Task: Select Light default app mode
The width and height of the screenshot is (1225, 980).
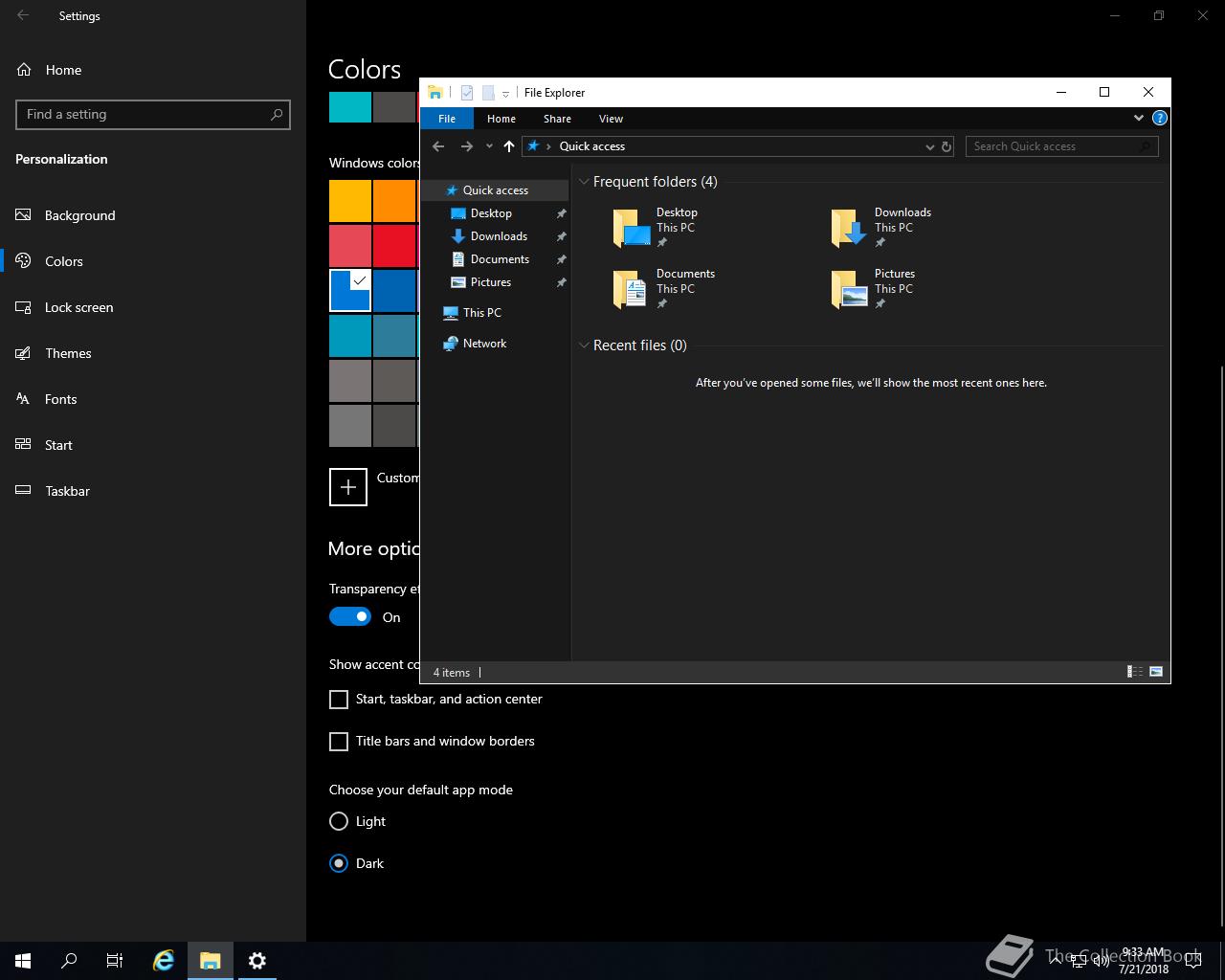Action: coord(339,821)
